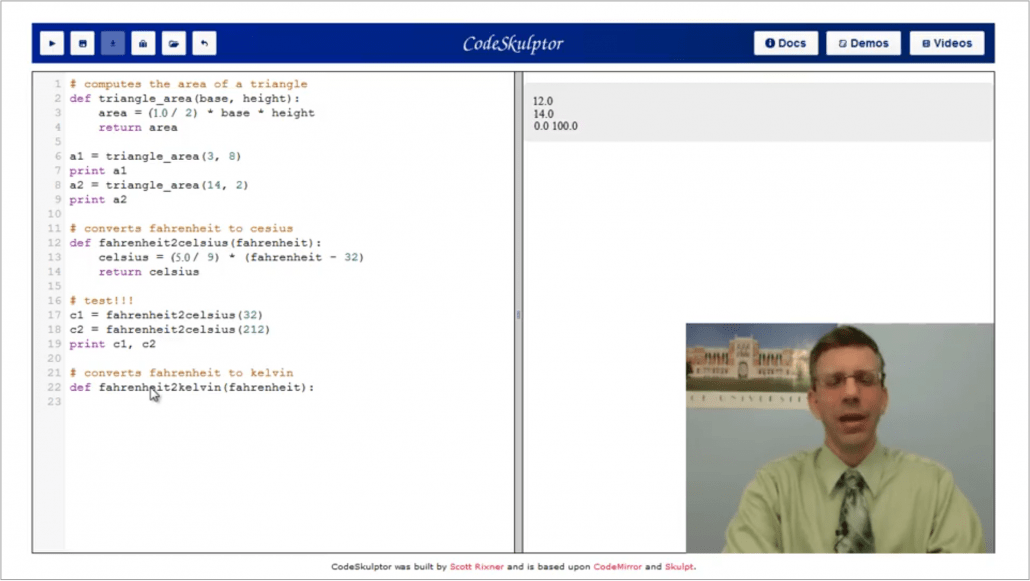This screenshot has height=581, width=1030.
Task: Click the briefcase (Fresh URL) toolbar icon
Action: [x=143, y=44]
